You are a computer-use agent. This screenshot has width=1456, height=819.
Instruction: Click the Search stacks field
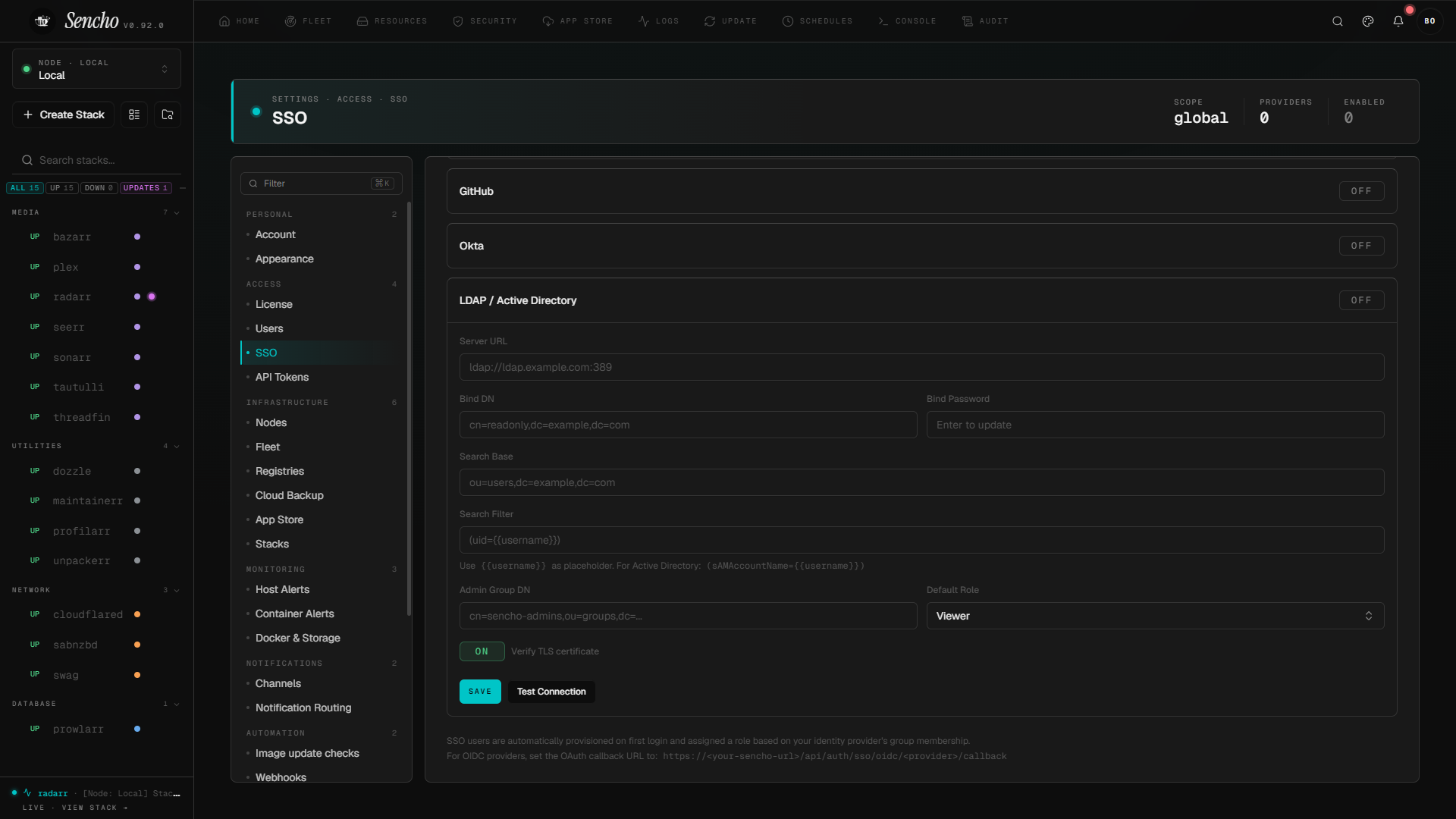[96, 160]
